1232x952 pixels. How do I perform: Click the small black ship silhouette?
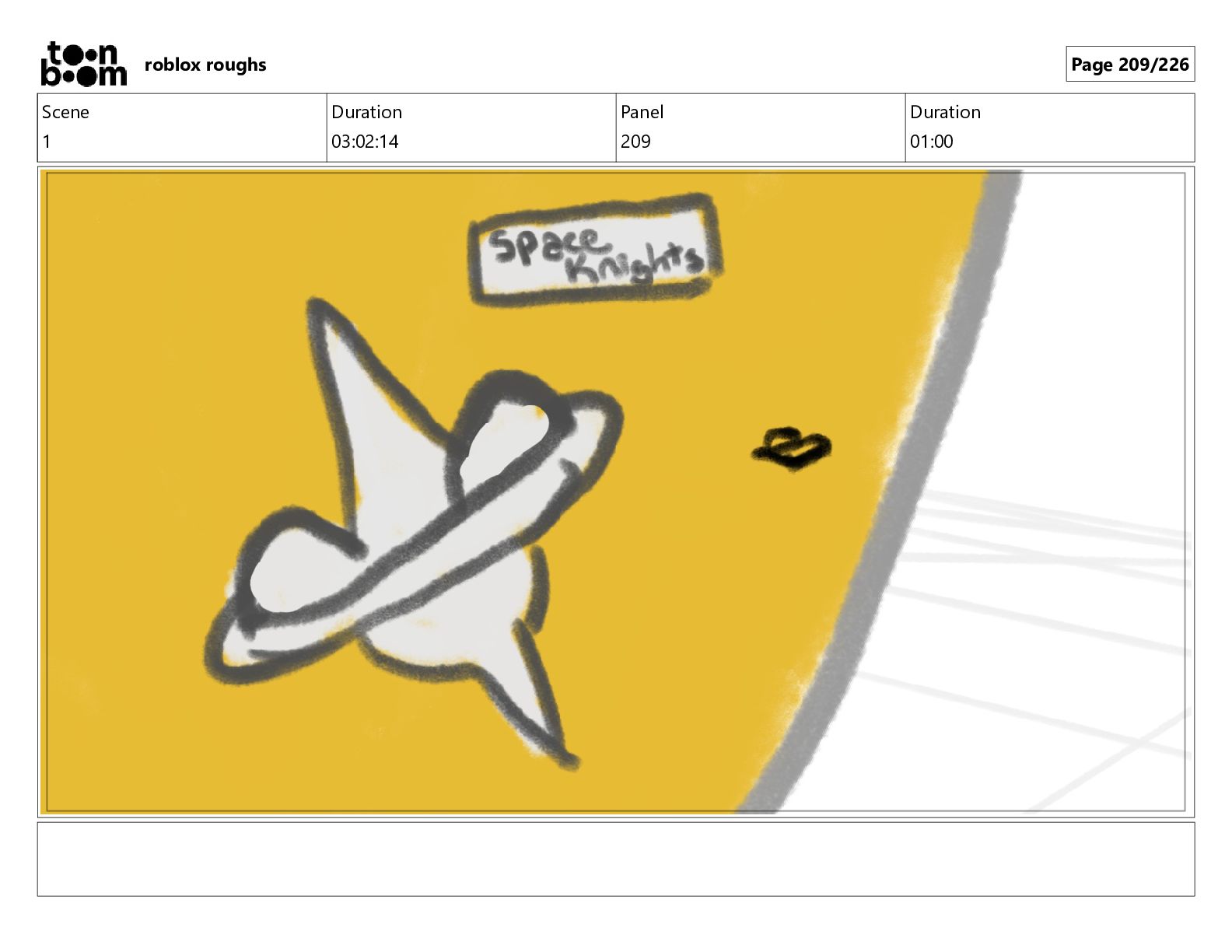click(791, 448)
